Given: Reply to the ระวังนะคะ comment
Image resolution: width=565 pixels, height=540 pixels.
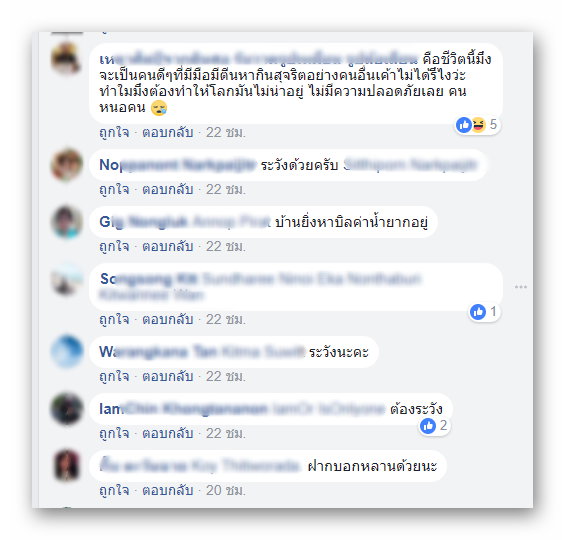Looking at the screenshot, I should (168, 376).
